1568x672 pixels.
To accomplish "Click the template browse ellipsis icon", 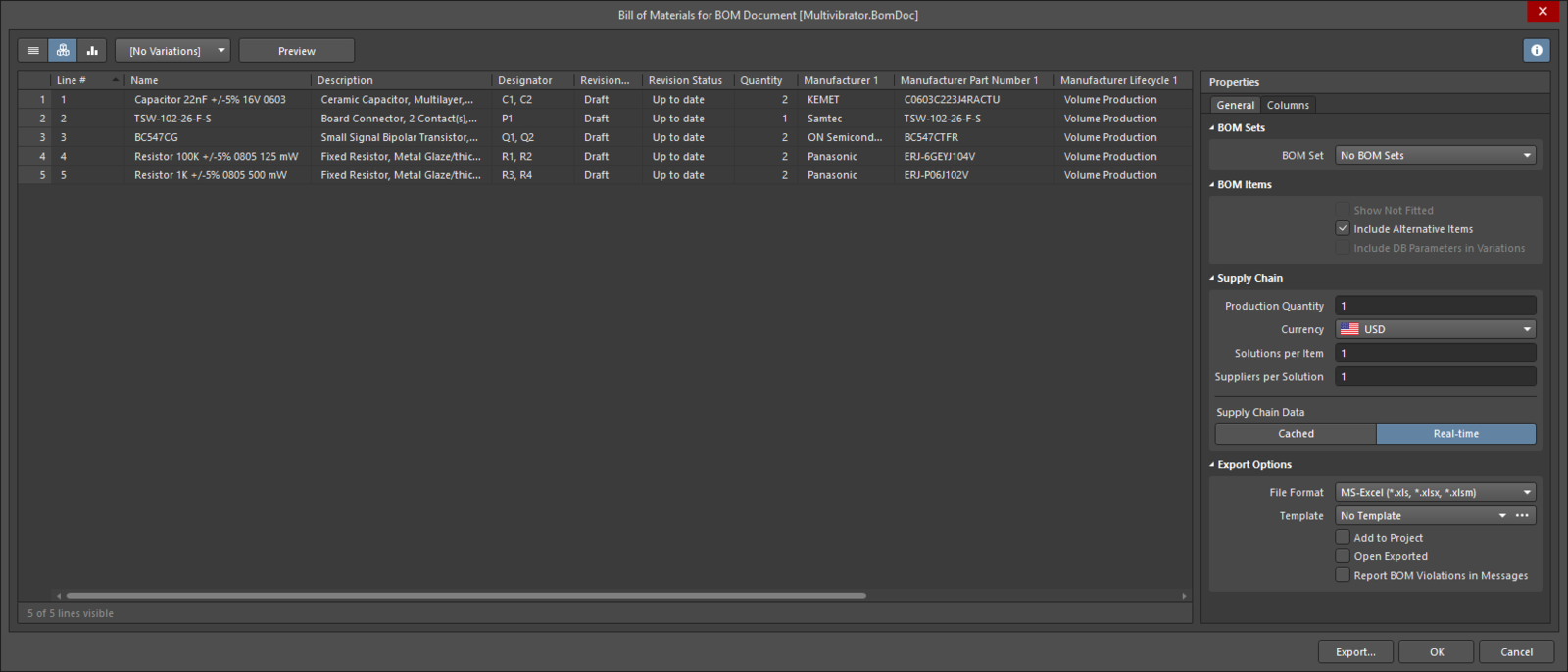I will pyautogui.click(x=1522, y=516).
